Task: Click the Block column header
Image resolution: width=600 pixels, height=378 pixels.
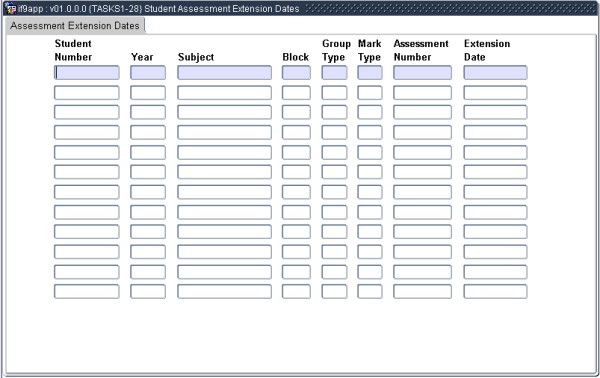Action: click(295, 57)
